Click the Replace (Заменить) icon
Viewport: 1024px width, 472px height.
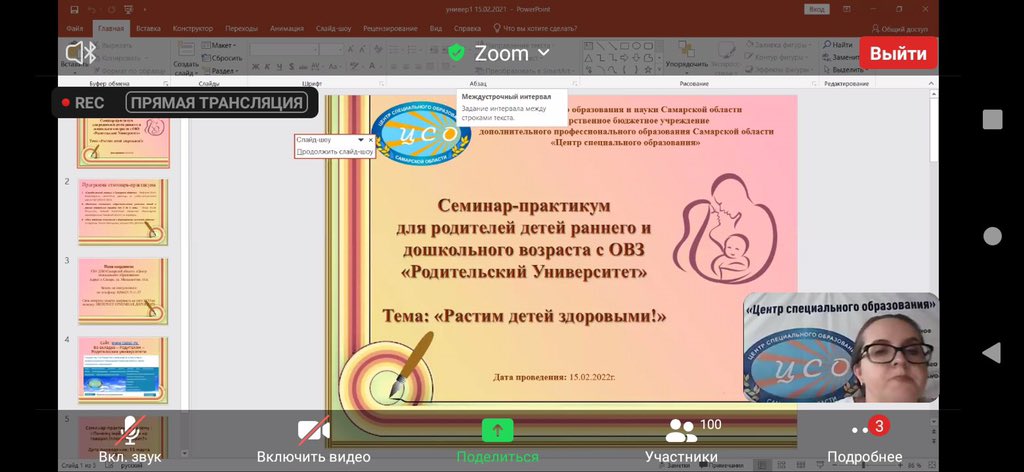pos(827,57)
